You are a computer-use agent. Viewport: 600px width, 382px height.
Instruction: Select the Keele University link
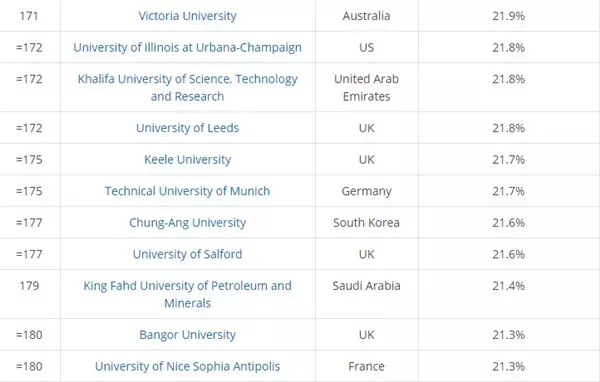click(x=187, y=160)
